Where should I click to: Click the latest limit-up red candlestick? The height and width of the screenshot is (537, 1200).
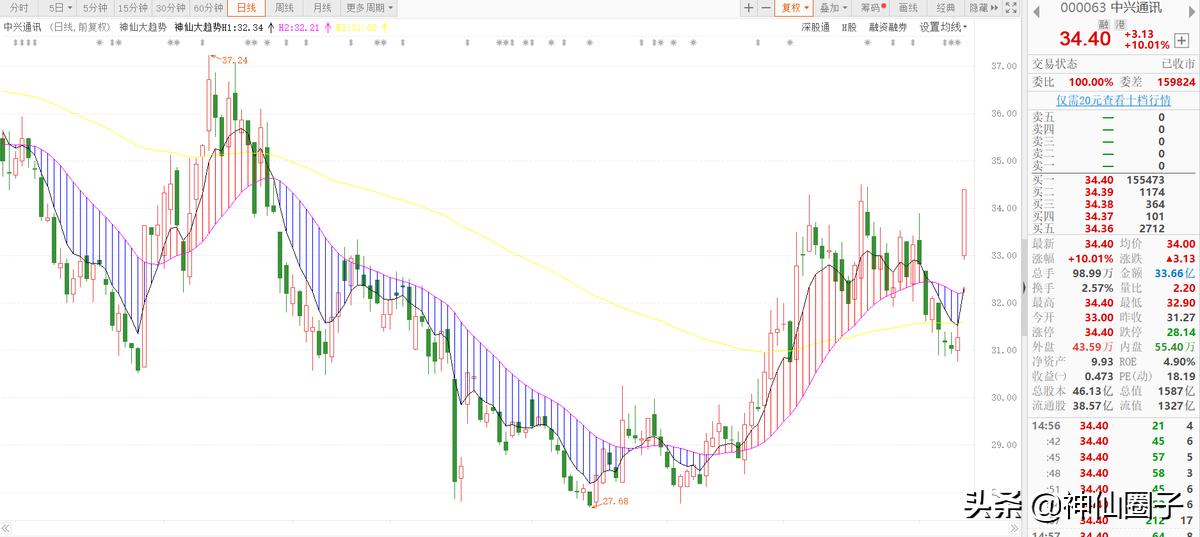(965, 222)
